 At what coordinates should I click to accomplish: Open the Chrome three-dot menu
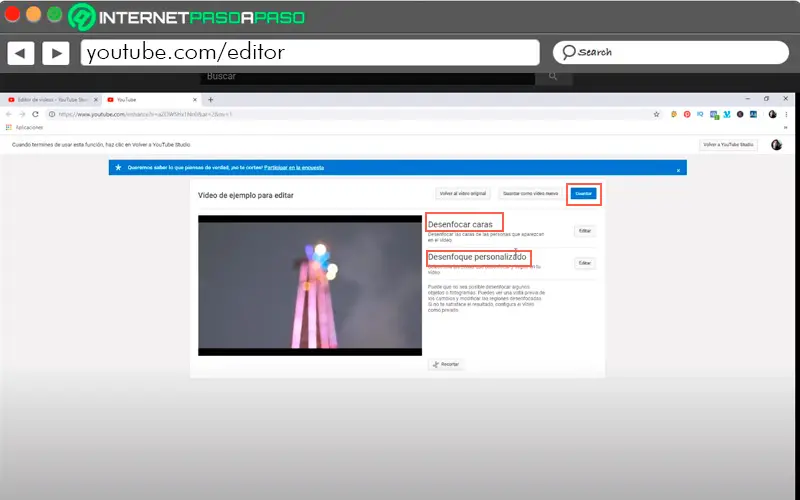786,114
